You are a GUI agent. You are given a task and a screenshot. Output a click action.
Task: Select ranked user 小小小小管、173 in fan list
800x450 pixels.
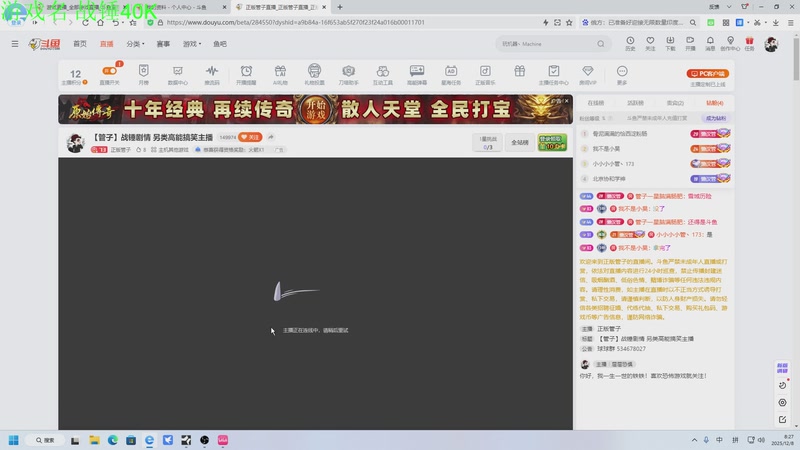tap(613, 164)
